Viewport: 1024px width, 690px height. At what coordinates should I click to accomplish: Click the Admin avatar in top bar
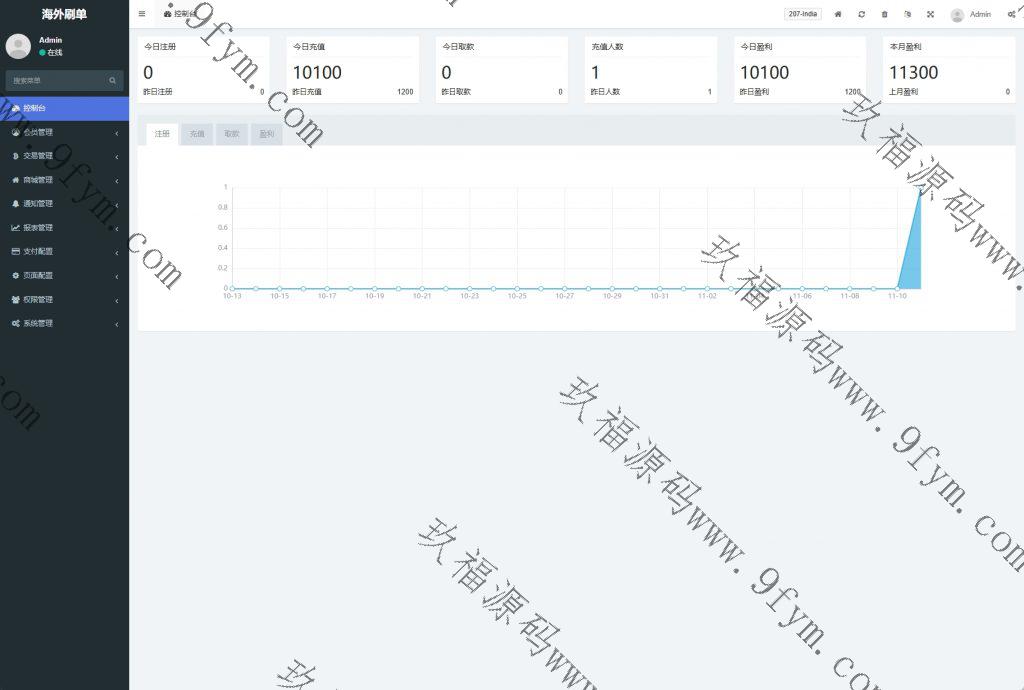point(957,15)
